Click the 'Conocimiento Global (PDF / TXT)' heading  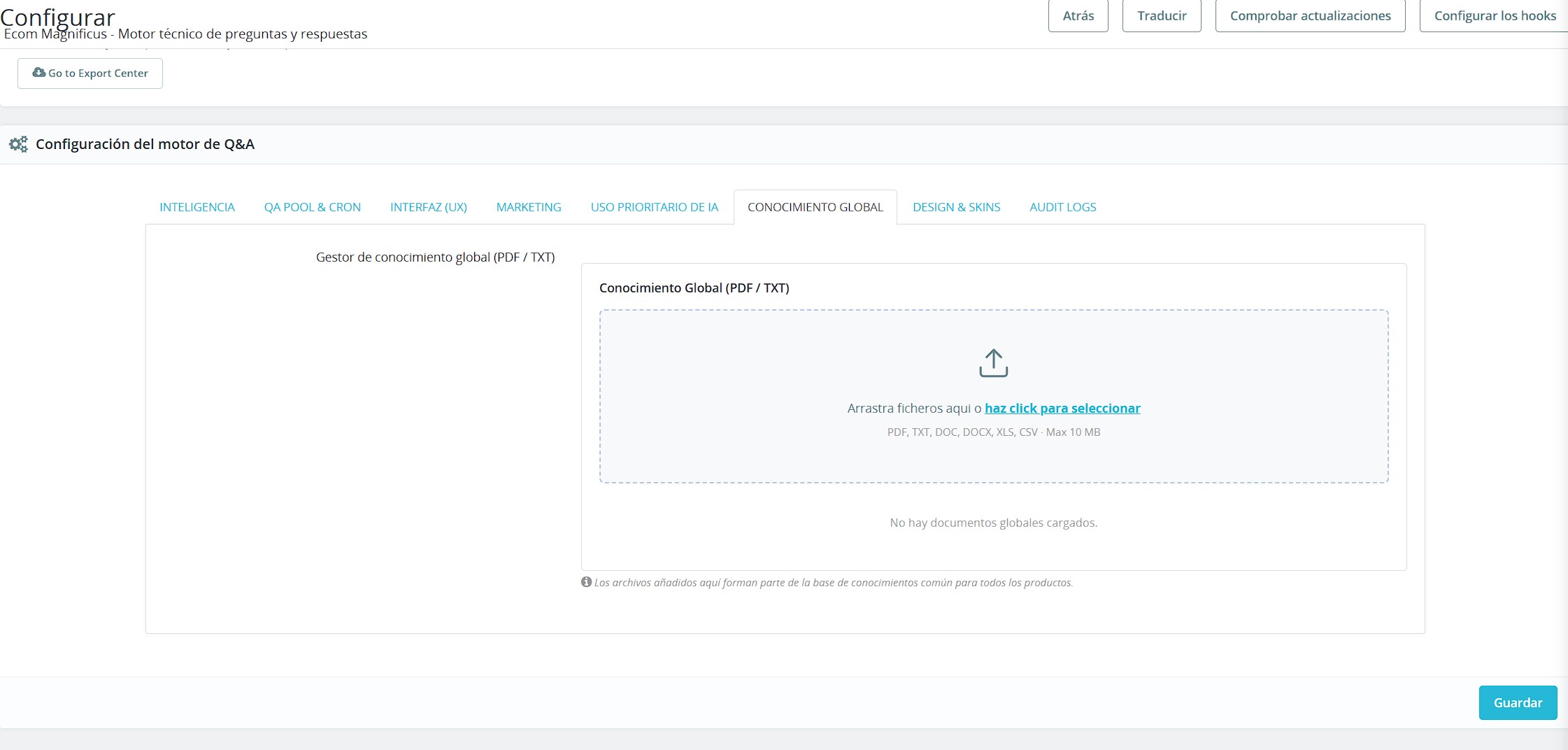[694, 288]
